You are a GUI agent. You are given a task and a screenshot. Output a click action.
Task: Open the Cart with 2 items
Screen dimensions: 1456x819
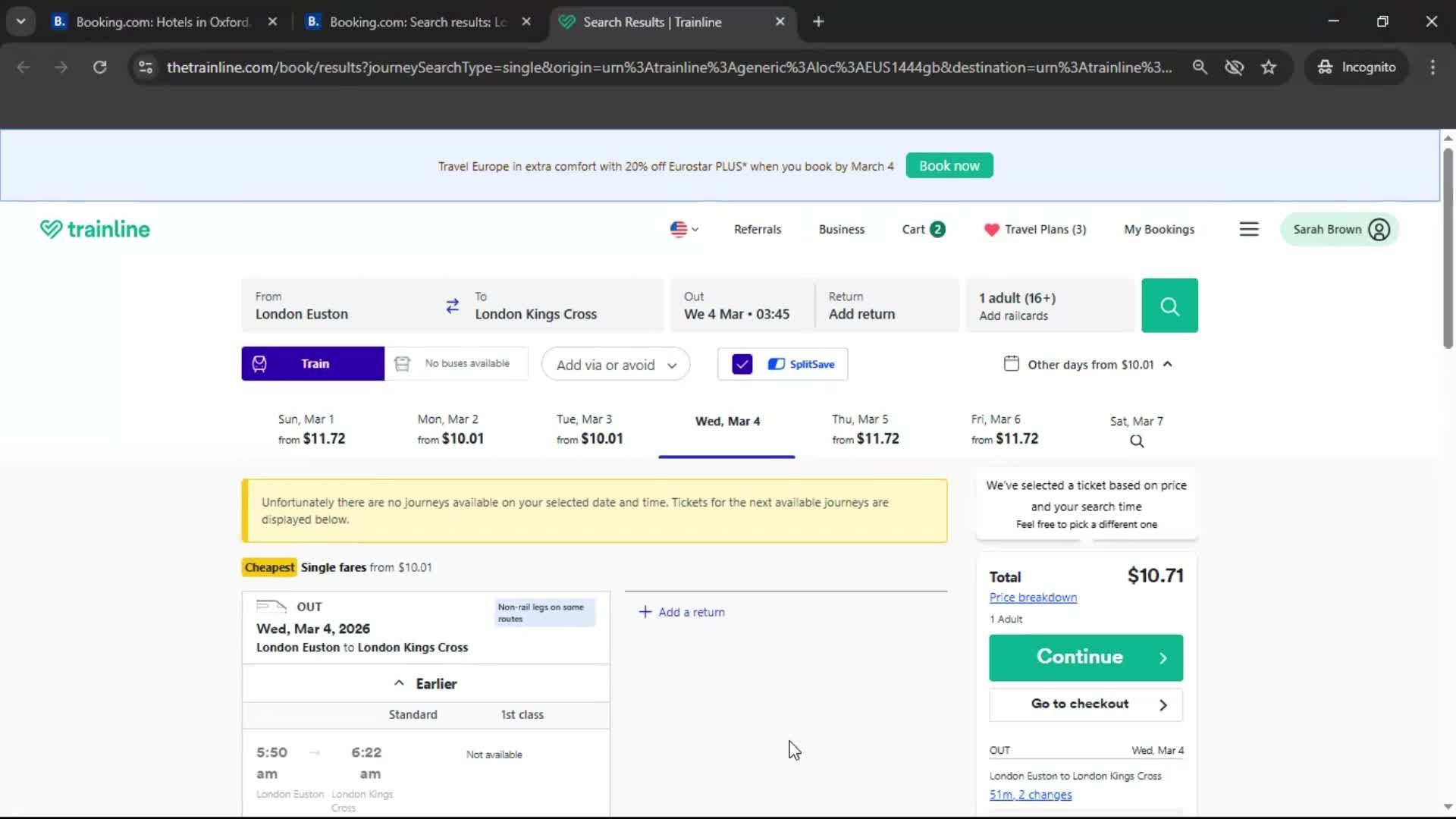coord(922,228)
